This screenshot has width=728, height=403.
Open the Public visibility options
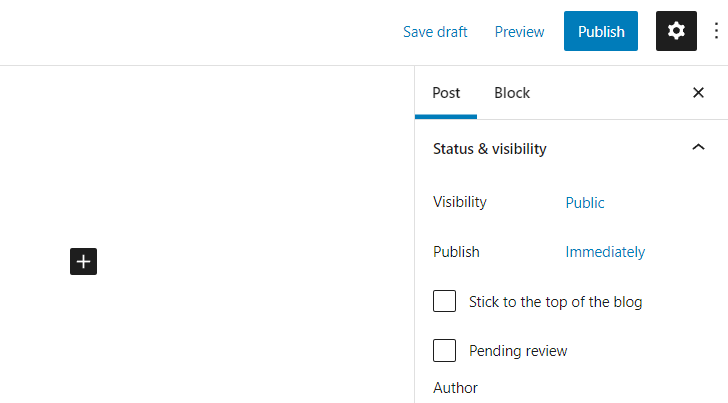[585, 202]
